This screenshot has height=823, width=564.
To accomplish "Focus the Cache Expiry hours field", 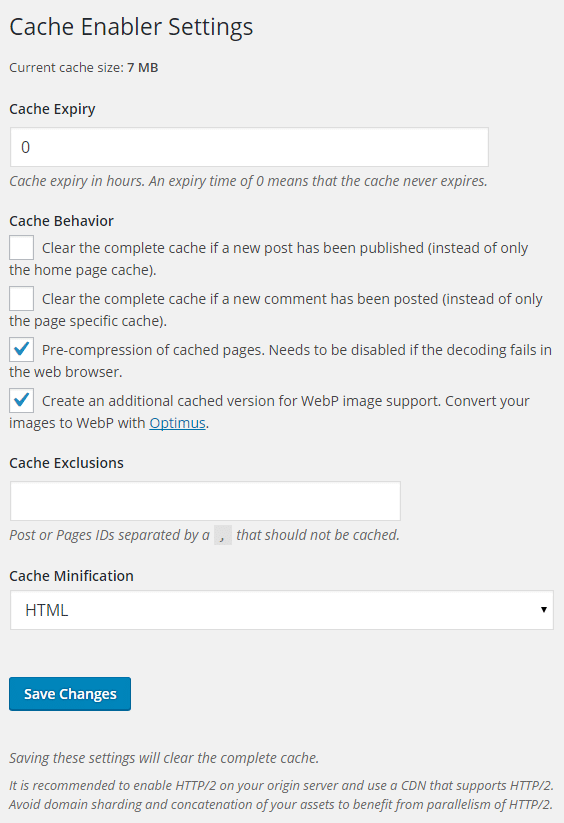I will [x=249, y=147].
